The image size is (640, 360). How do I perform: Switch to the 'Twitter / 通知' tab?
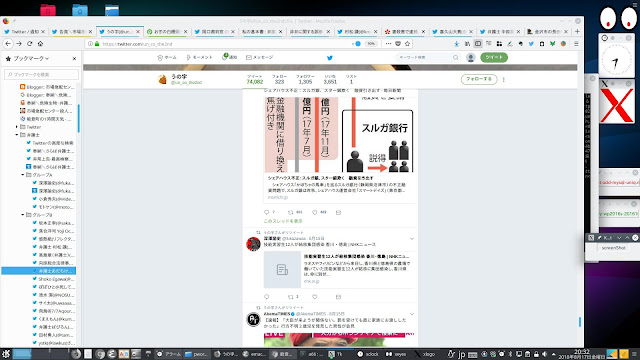24,31
